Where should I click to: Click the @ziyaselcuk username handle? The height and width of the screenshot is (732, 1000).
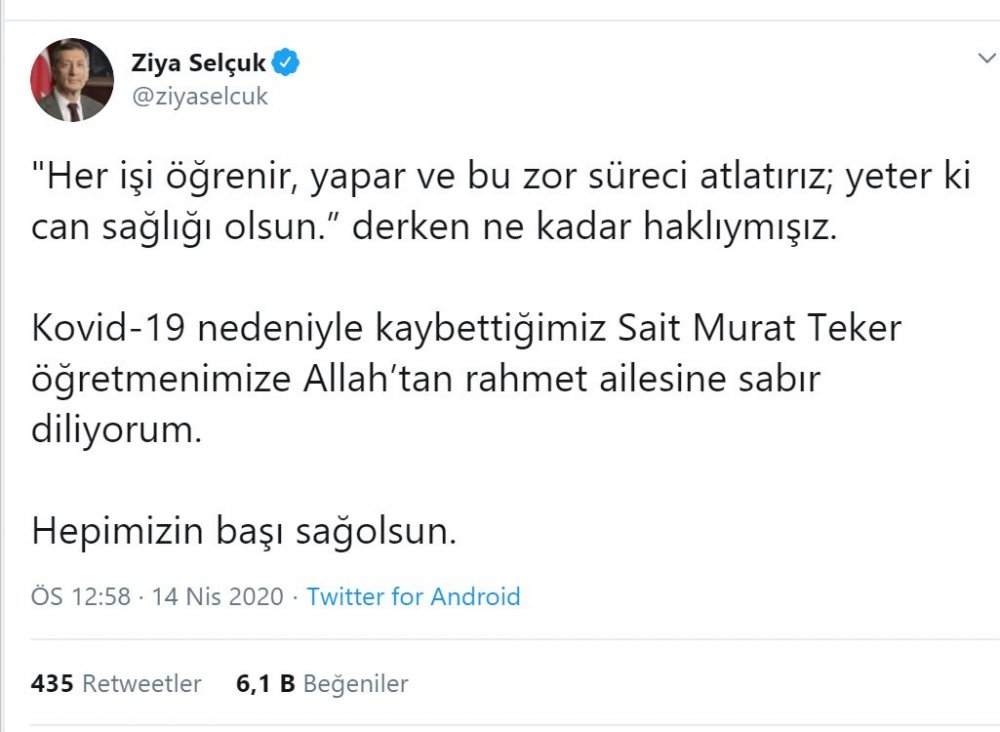199,96
